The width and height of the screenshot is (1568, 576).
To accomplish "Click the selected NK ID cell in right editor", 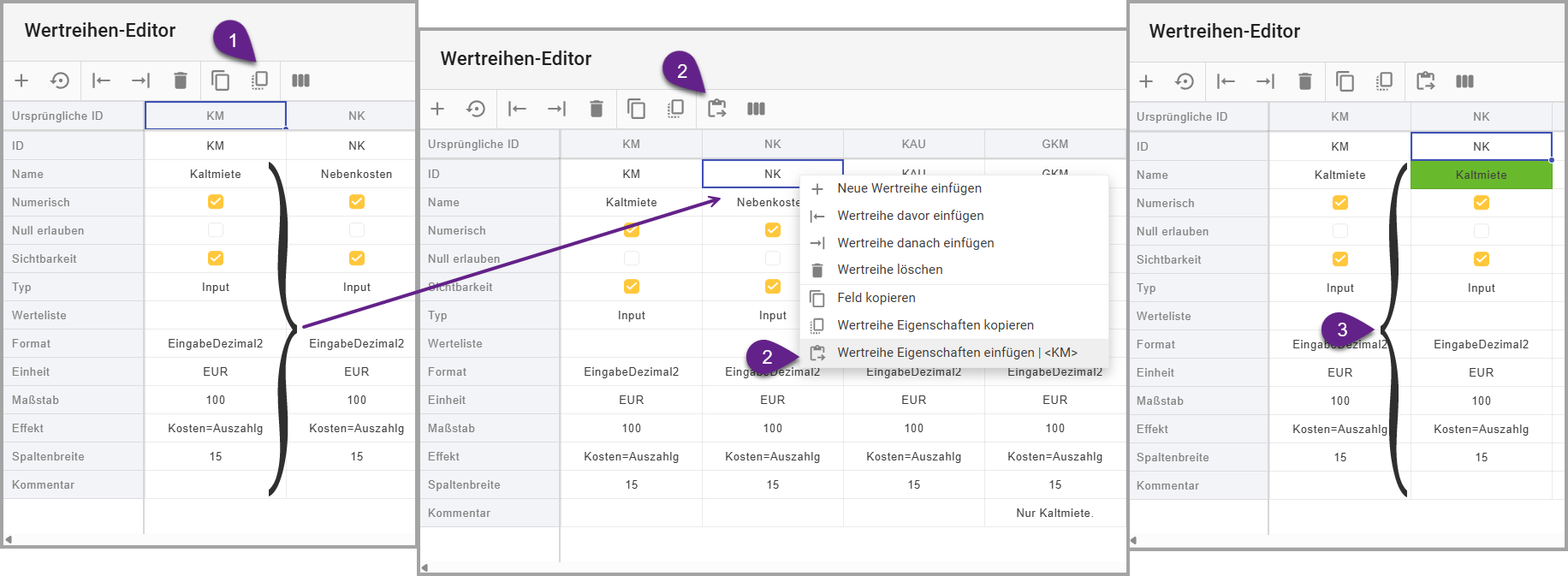I will point(1482,146).
